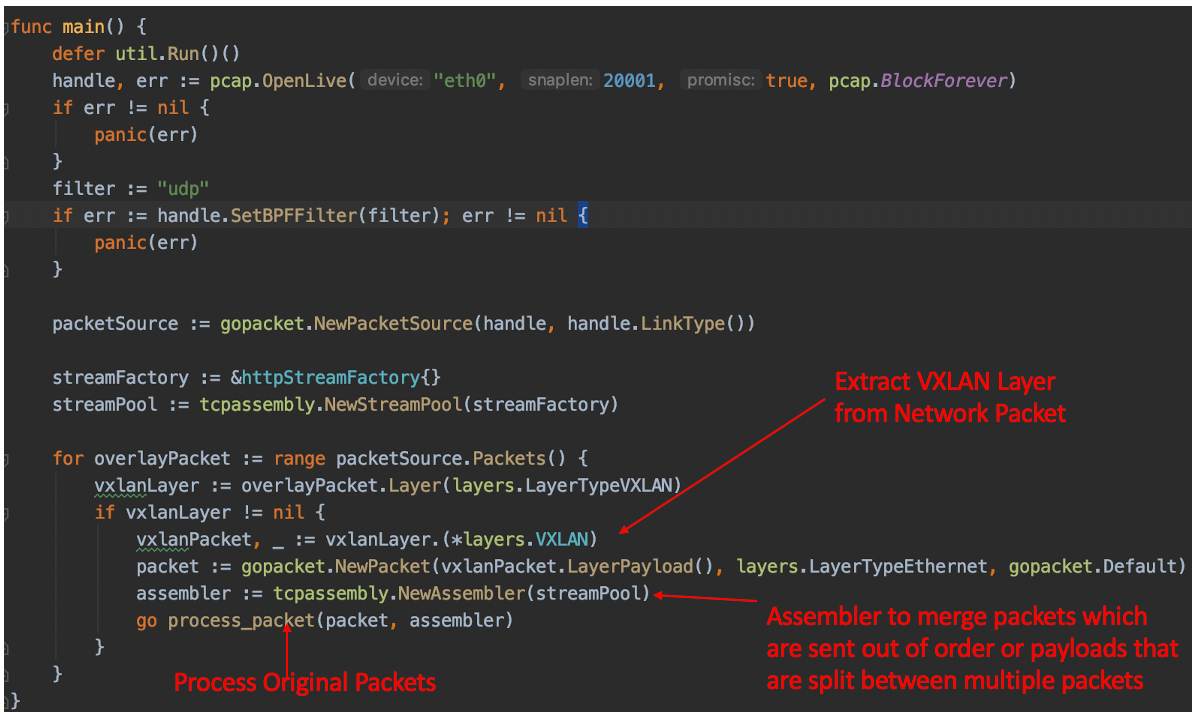Click 'Default' in gopacket.Default
The height and width of the screenshot is (718, 1196).
pyautogui.click(x=1140, y=567)
